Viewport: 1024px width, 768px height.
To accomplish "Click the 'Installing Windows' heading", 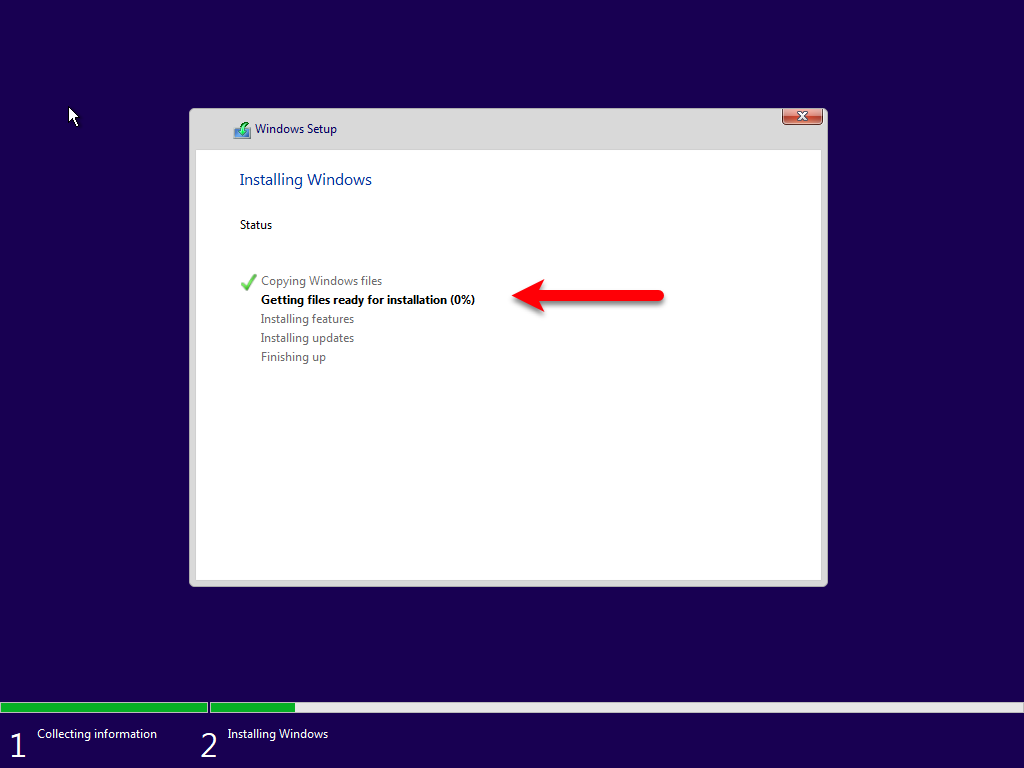I will pos(305,180).
